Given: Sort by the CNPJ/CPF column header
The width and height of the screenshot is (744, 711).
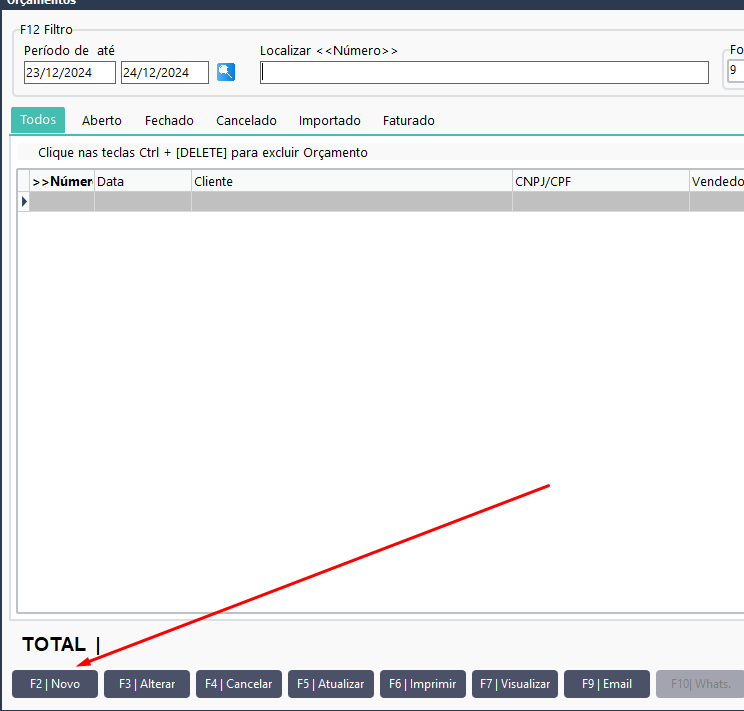Looking at the screenshot, I should pos(601,181).
